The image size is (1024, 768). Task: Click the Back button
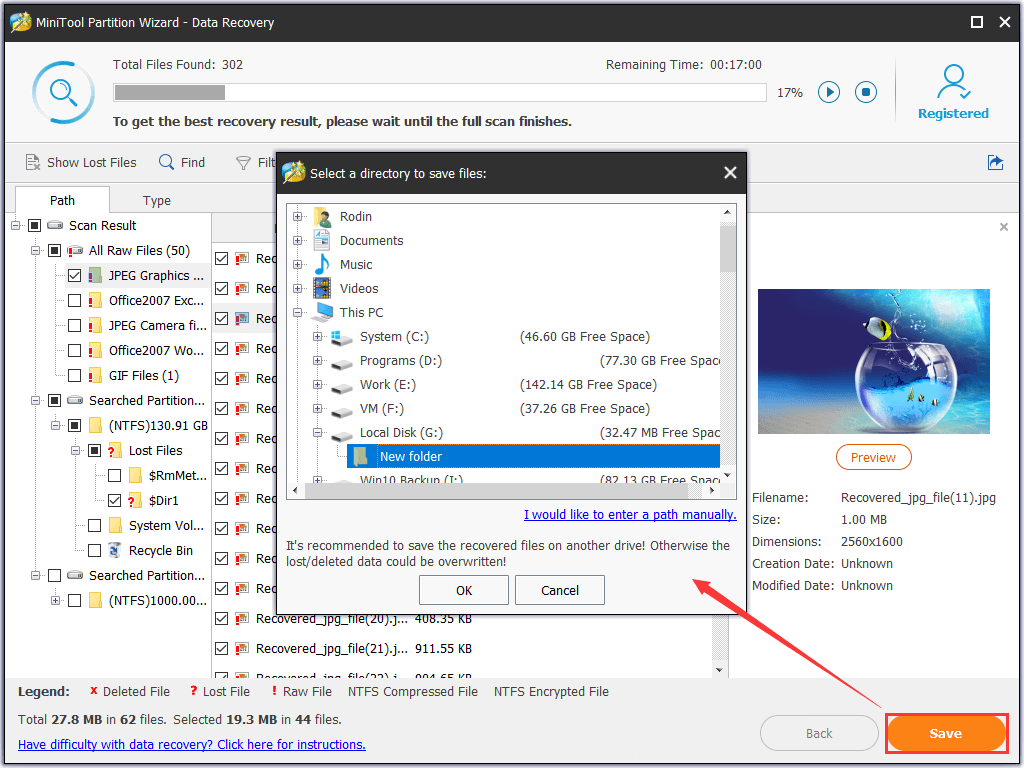819,733
